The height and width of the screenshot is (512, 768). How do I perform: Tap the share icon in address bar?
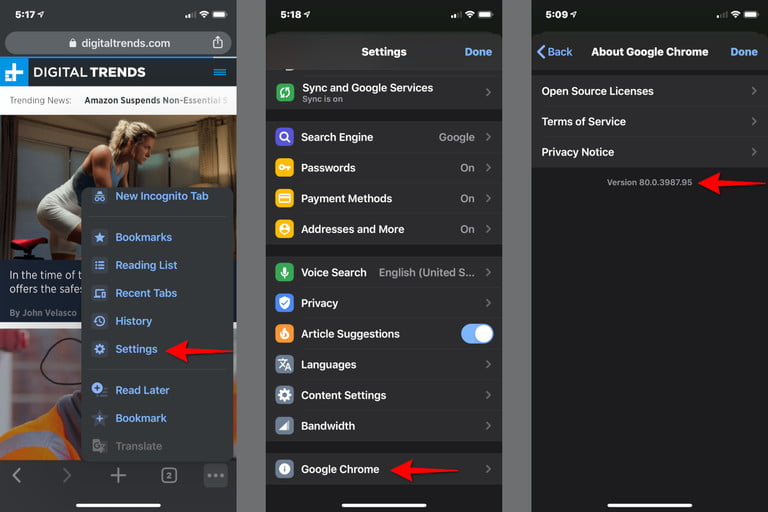tap(217, 43)
